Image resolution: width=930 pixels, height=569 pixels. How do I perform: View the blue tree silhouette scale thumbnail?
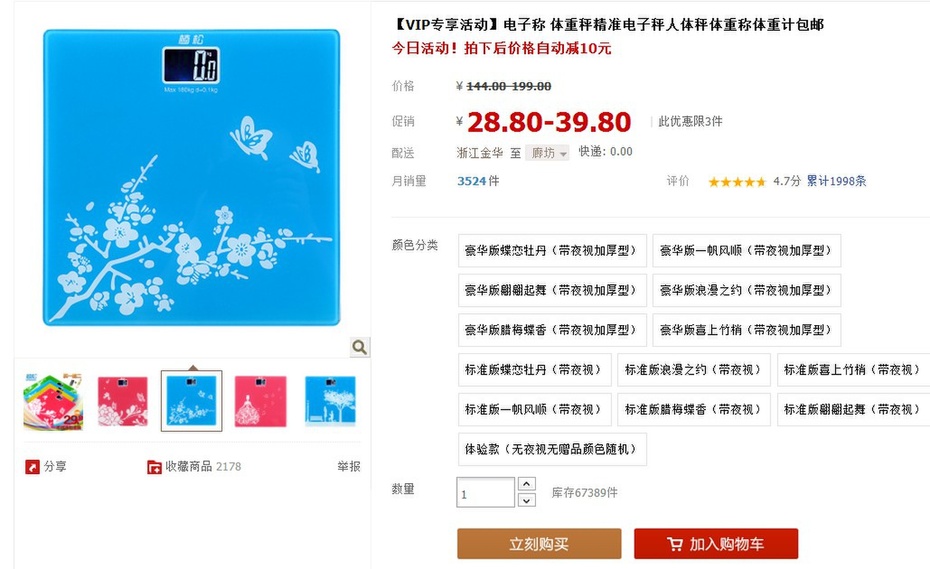[330, 401]
